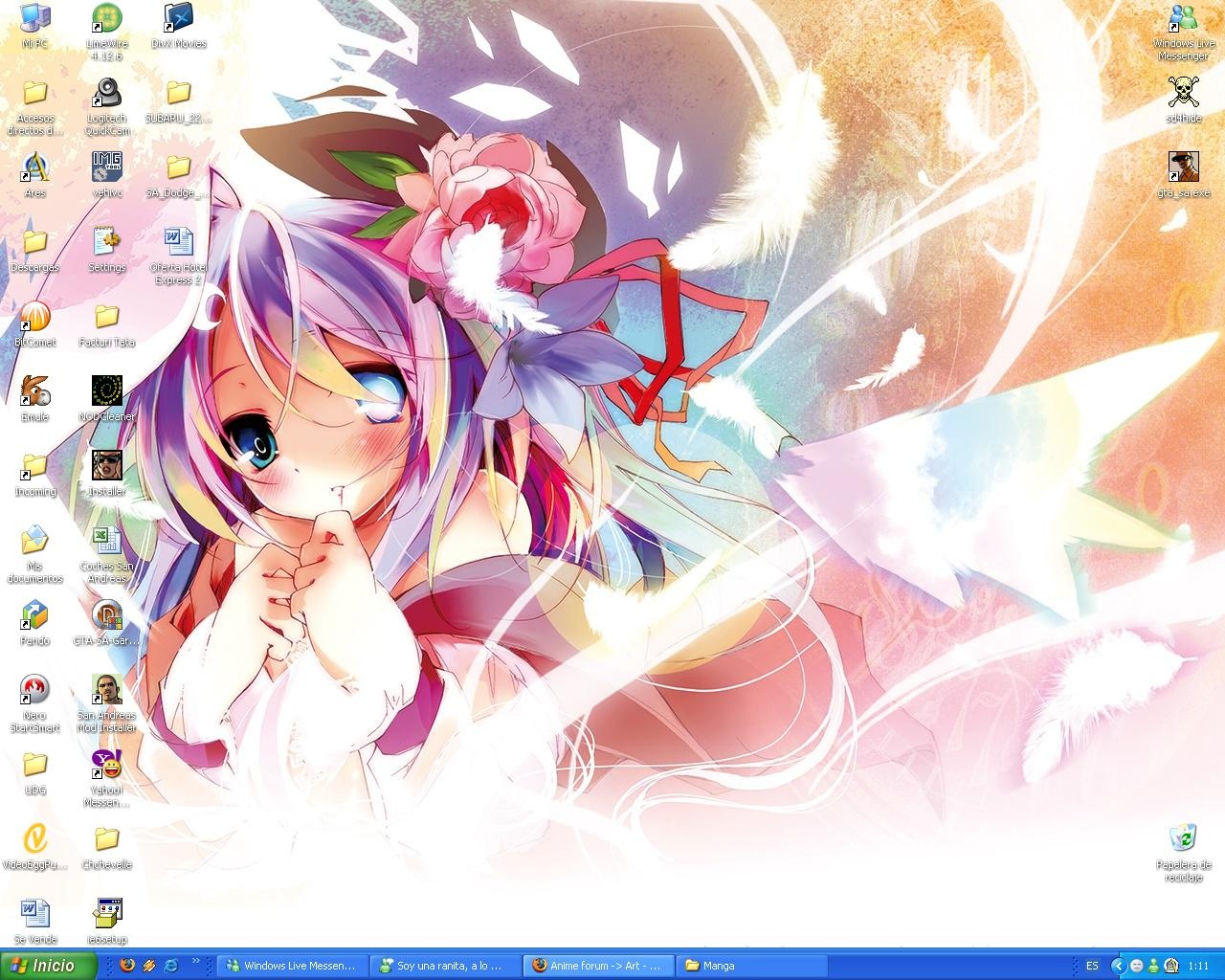Select the Se Vende Word document
Image resolution: width=1225 pixels, height=980 pixels.
[x=34, y=923]
